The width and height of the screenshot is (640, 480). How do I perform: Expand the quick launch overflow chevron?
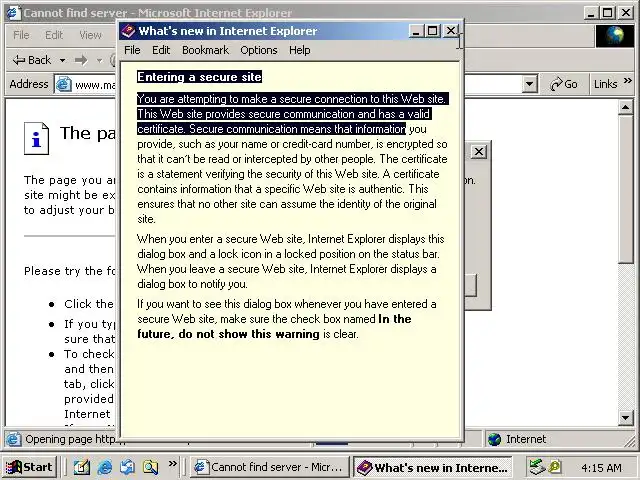[173, 463]
